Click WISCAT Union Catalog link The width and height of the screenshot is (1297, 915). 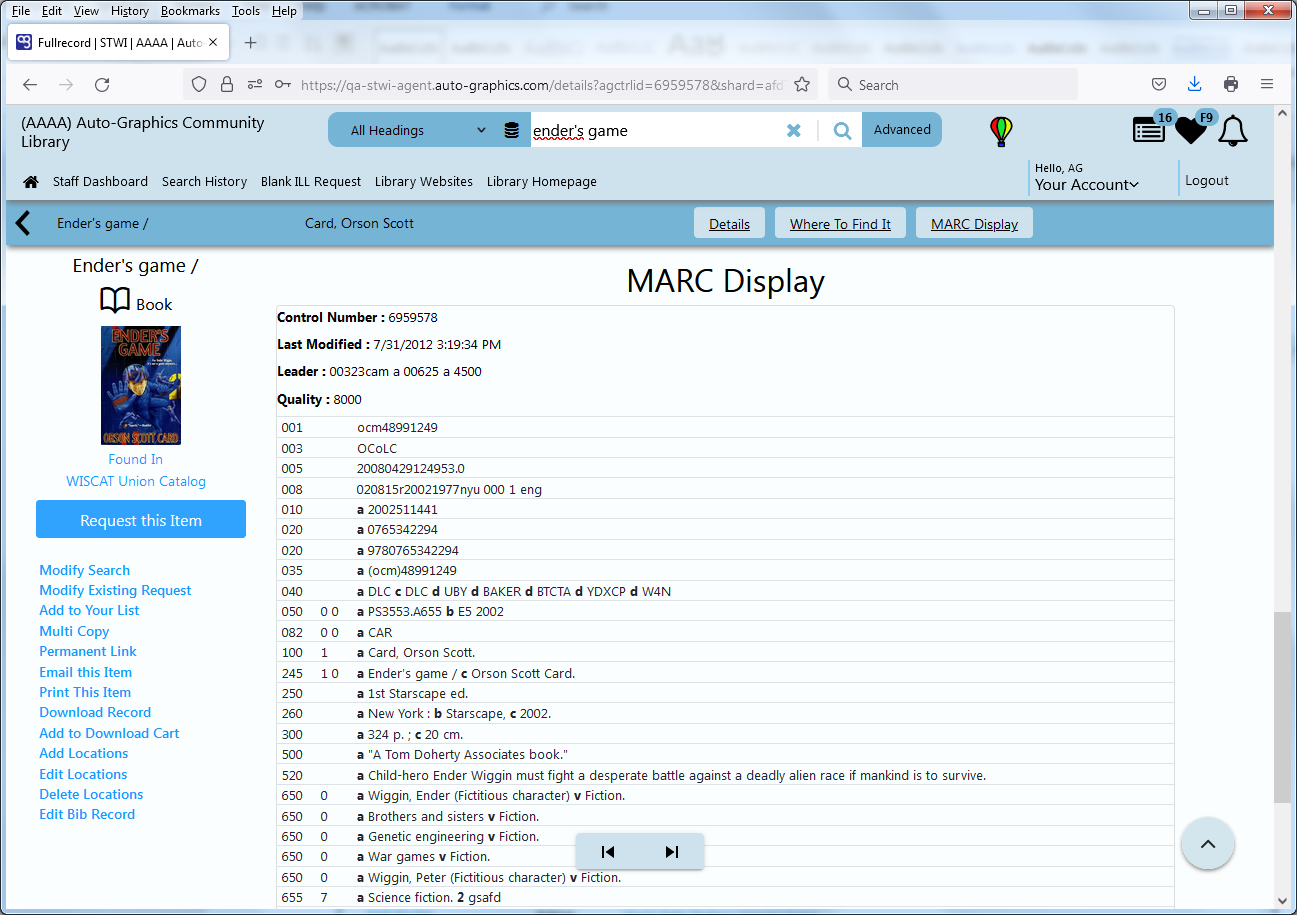coord(136,481)
